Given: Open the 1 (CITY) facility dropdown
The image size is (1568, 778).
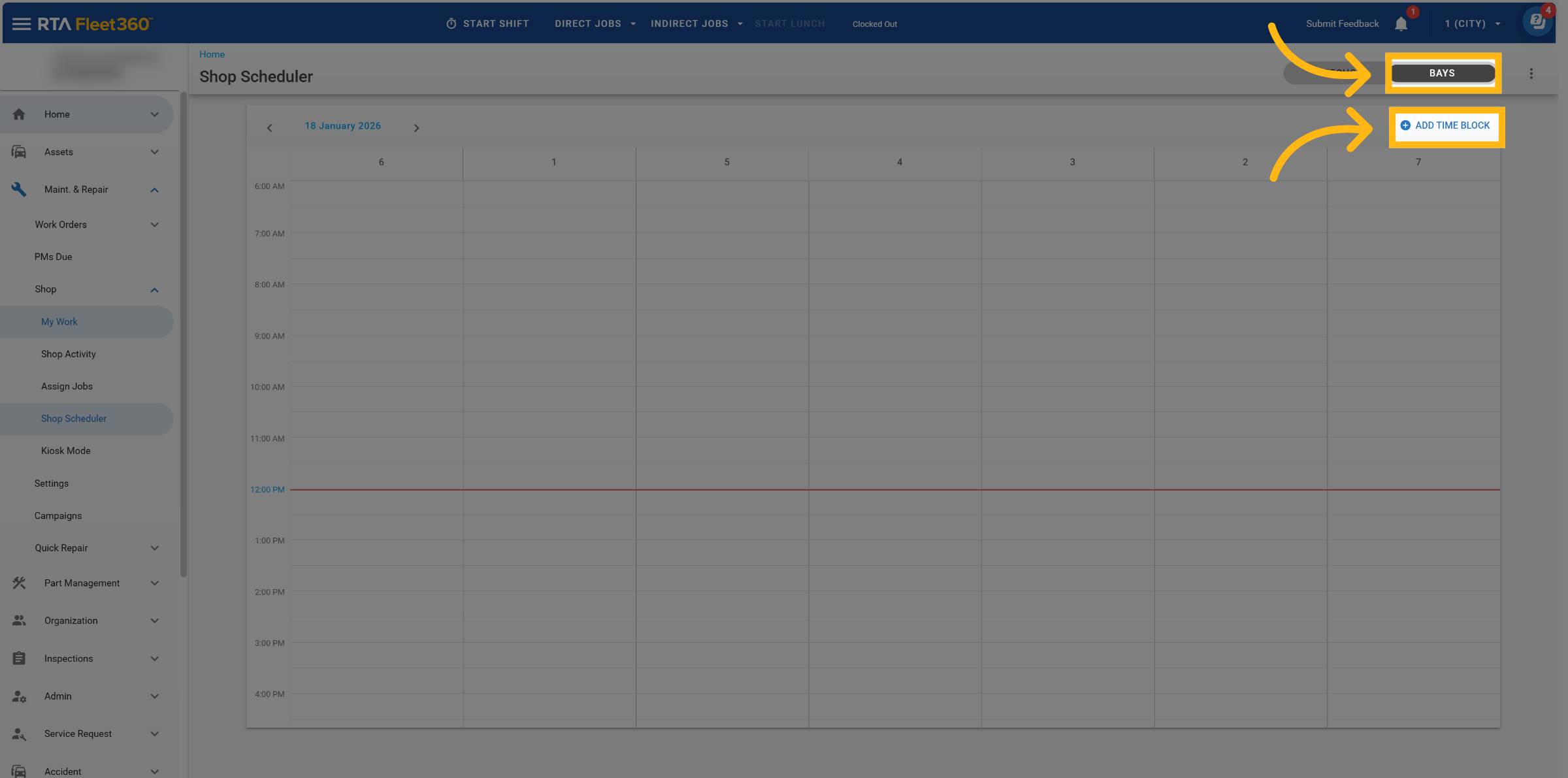Looking at the screenshot, I should pos(1473,24).
